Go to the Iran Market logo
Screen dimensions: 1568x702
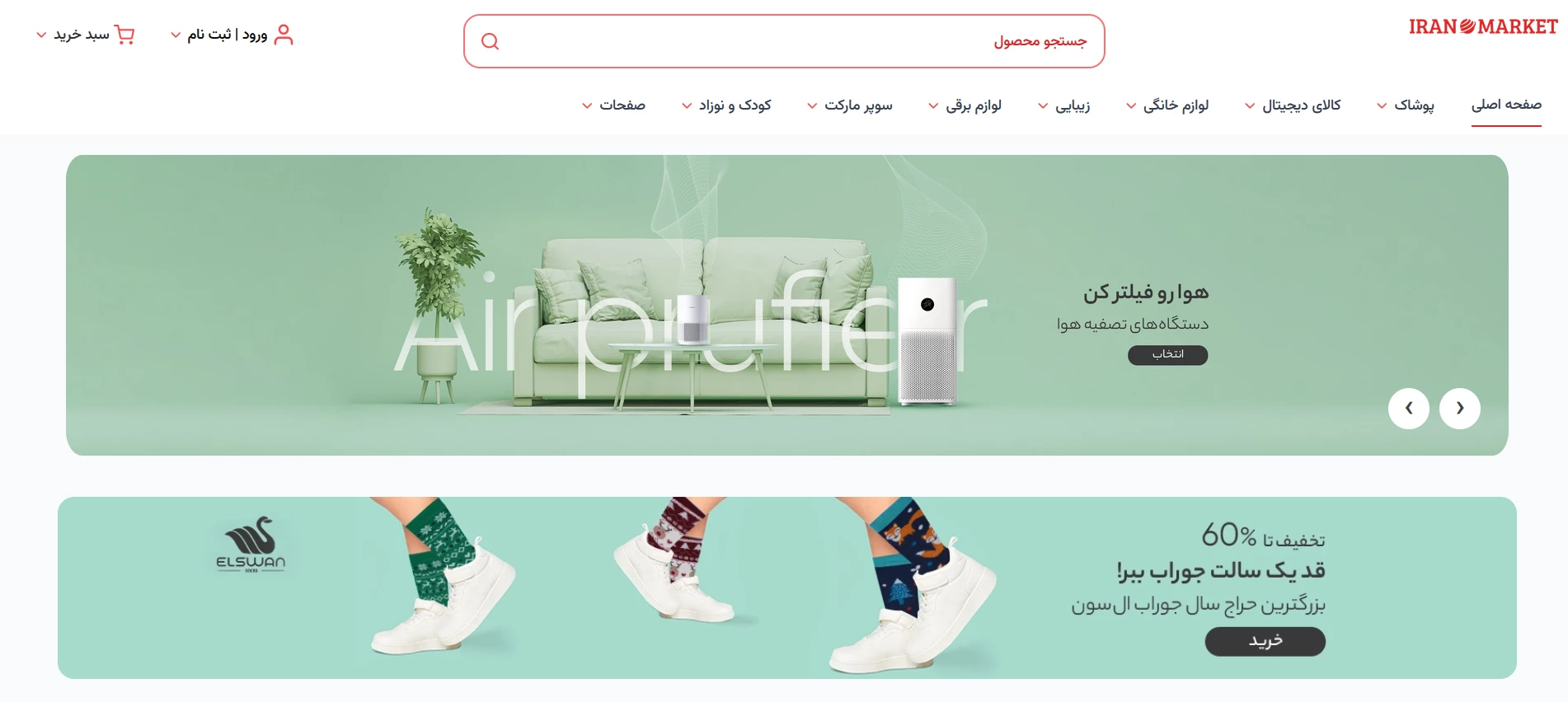1483,27
